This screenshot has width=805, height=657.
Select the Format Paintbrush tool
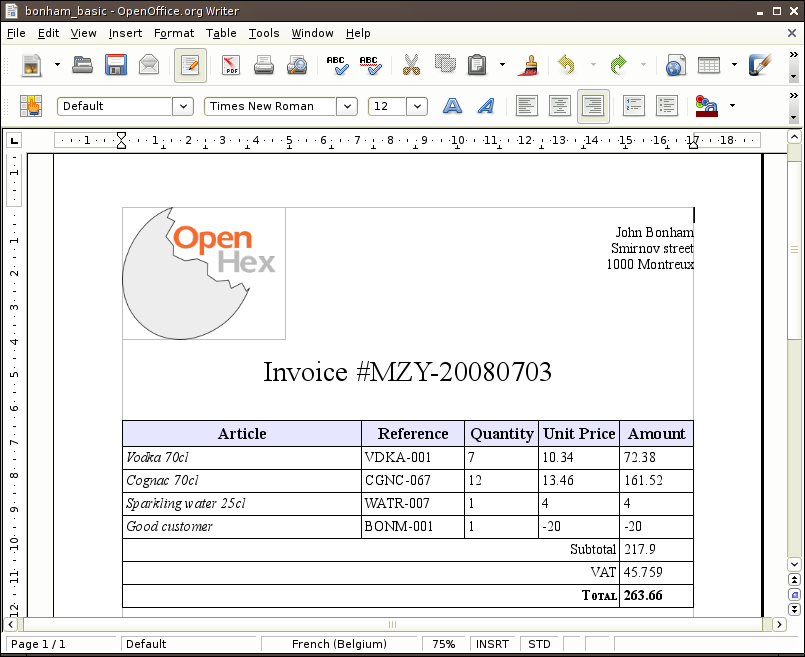click(x=526, y=66)
